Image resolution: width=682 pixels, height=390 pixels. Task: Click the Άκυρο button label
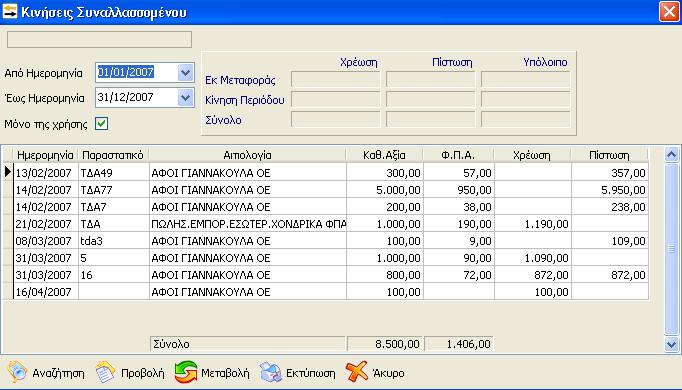click(x=388, y=373)
